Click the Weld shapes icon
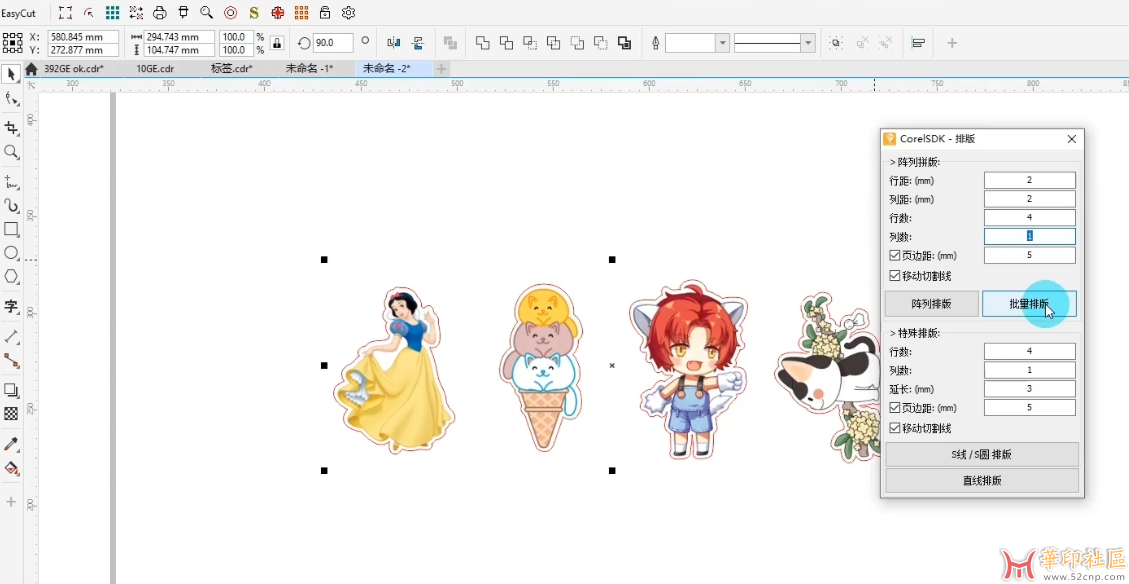 482,43
